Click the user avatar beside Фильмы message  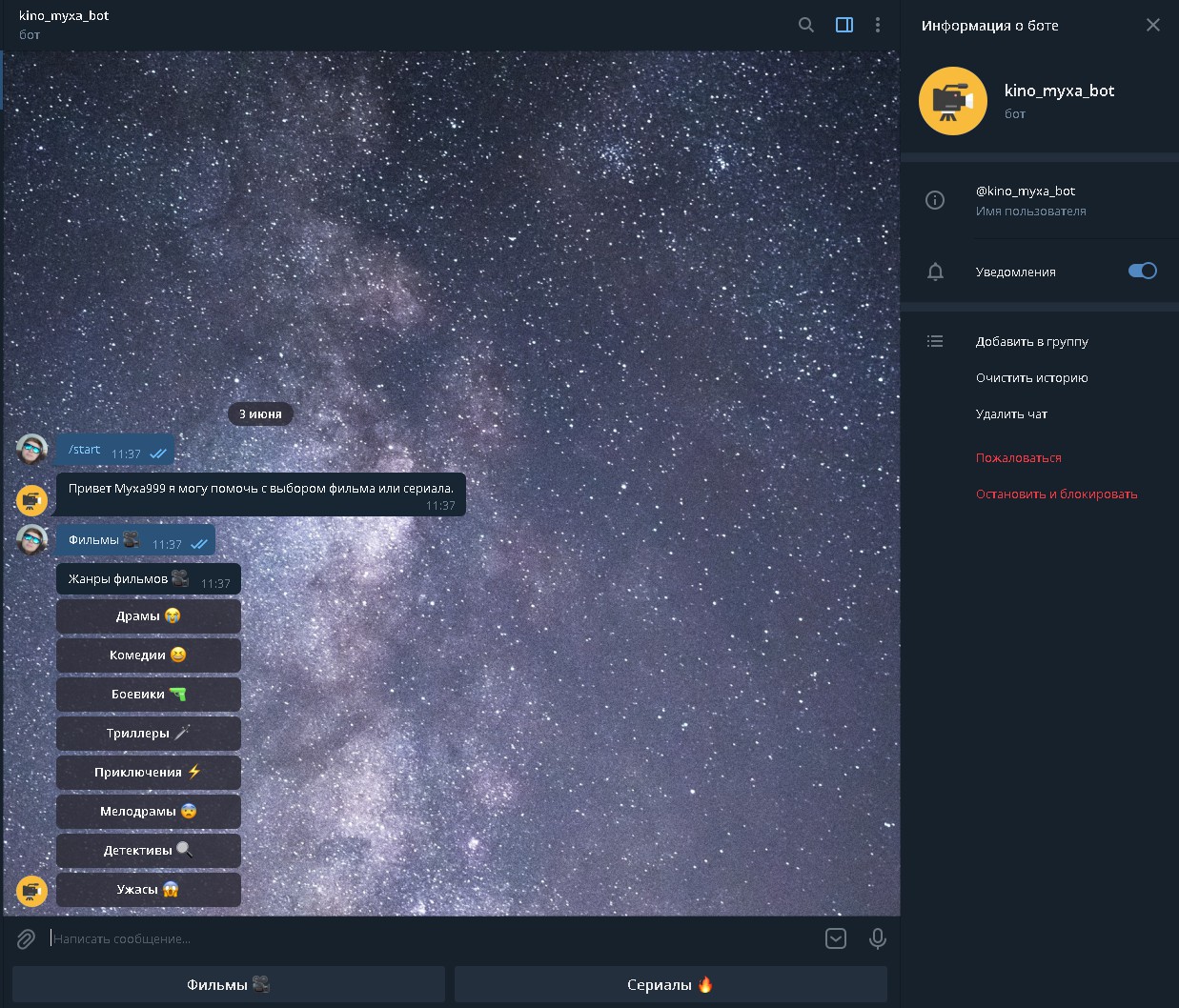click(x=32, y=539)
